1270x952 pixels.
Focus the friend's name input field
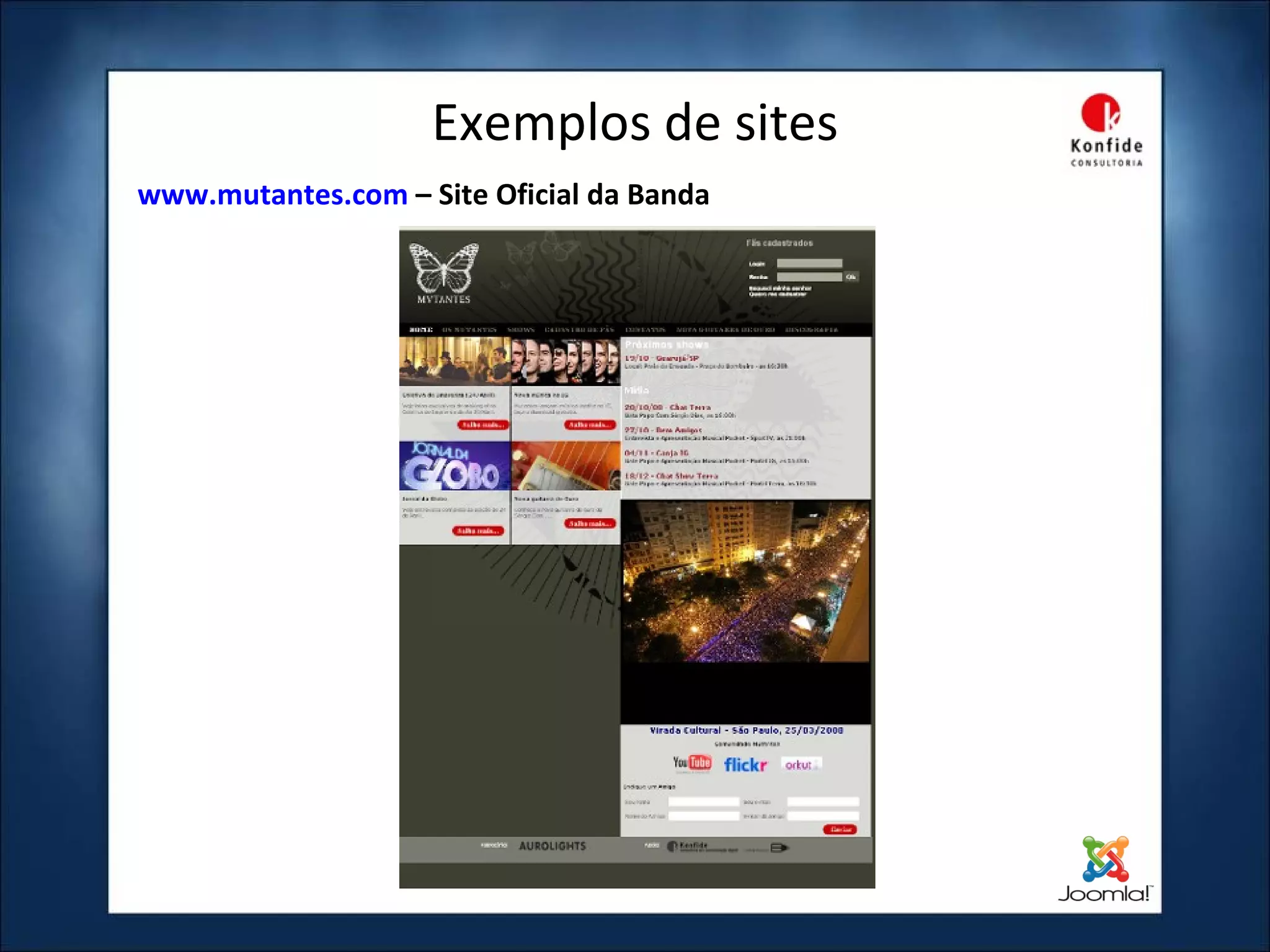[704, 816]
